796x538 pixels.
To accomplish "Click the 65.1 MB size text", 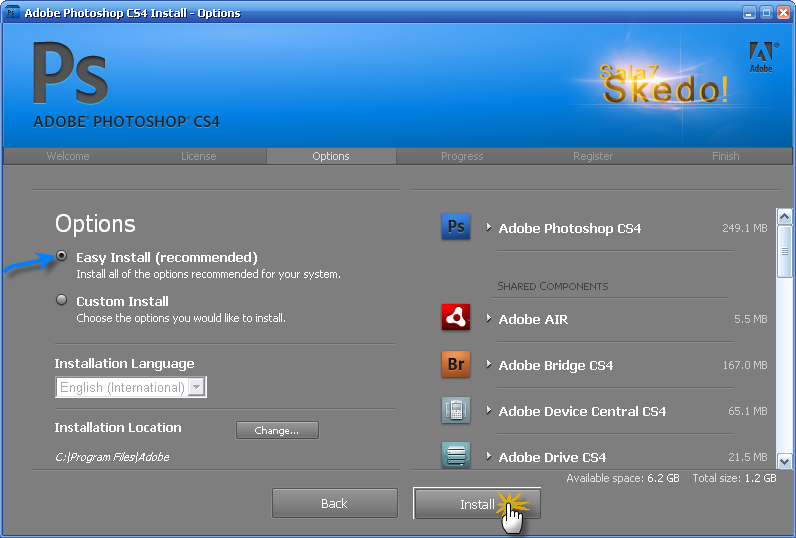I will coord(748,411).
